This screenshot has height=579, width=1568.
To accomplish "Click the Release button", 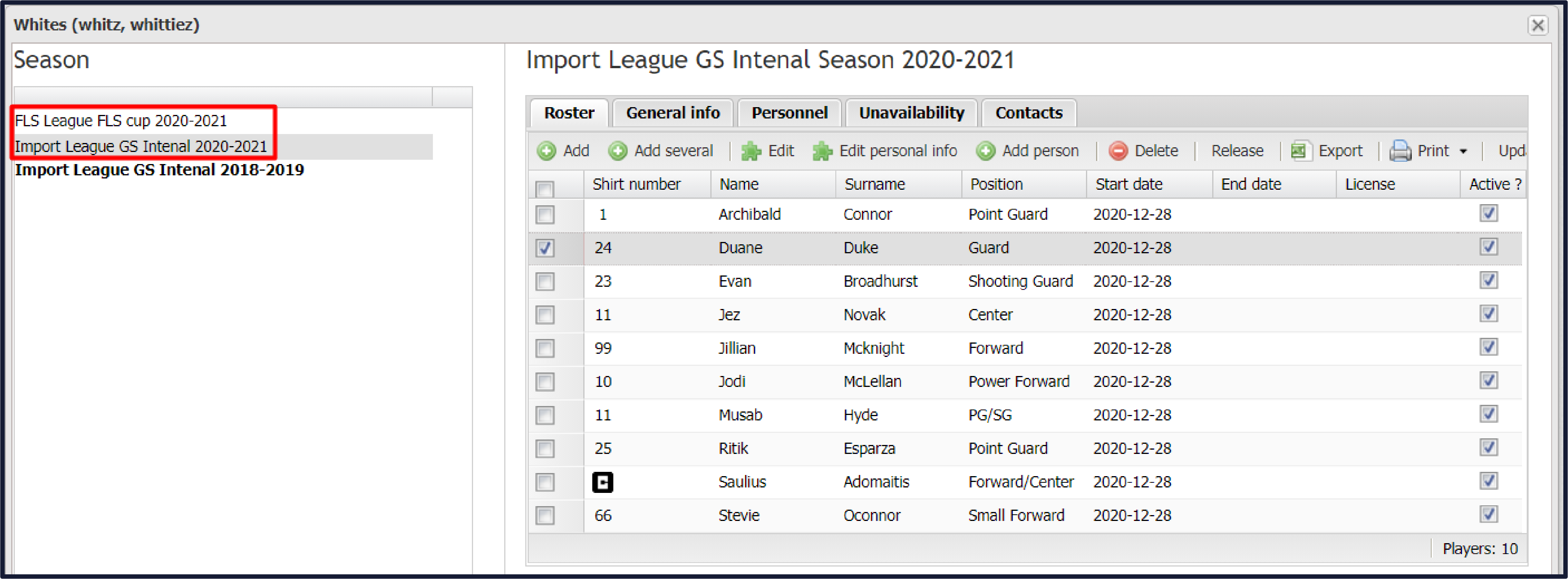I will coord(1237,150).
